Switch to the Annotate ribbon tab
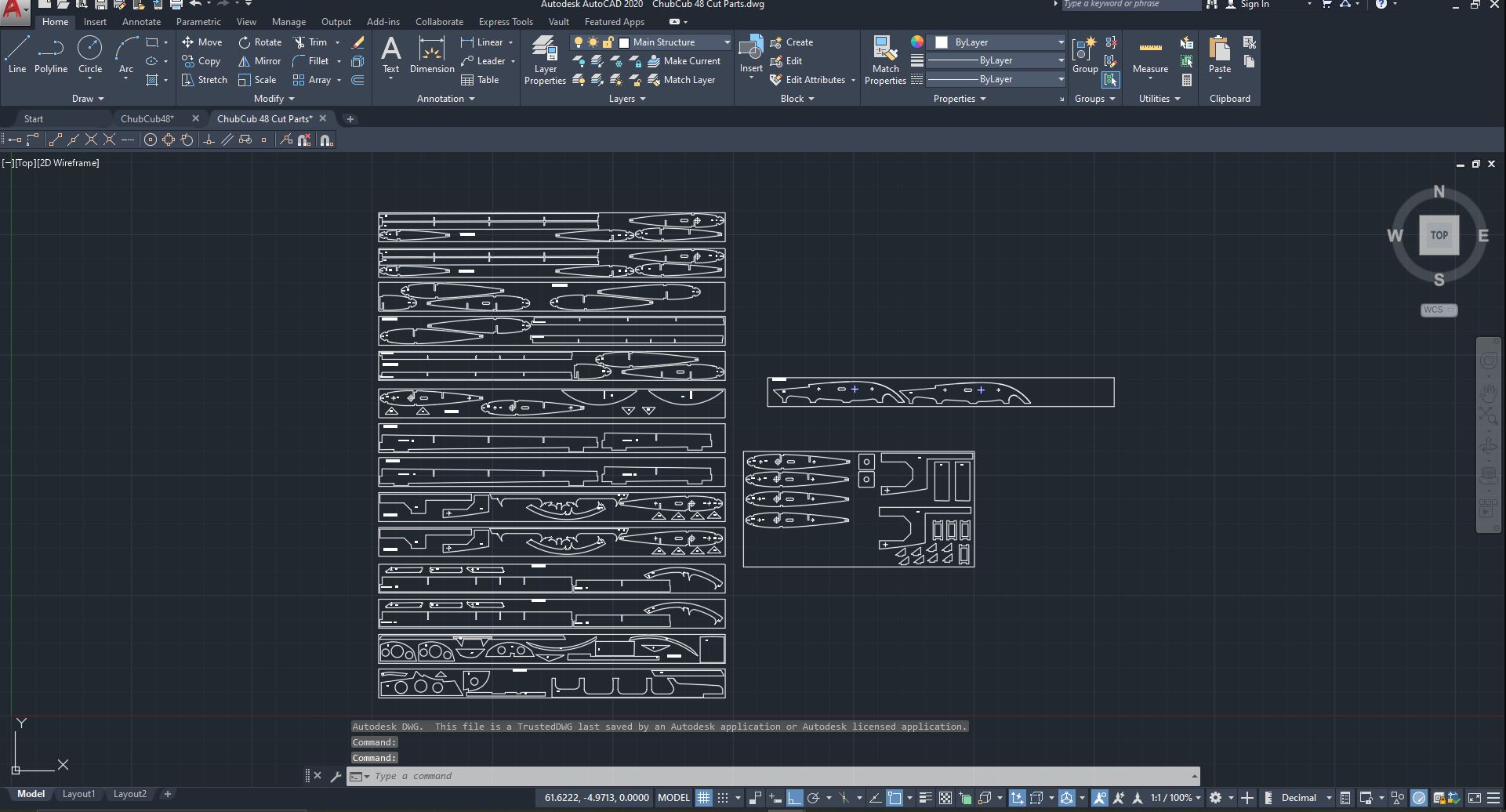This screenshot has width=1506, height=812. 141,21
